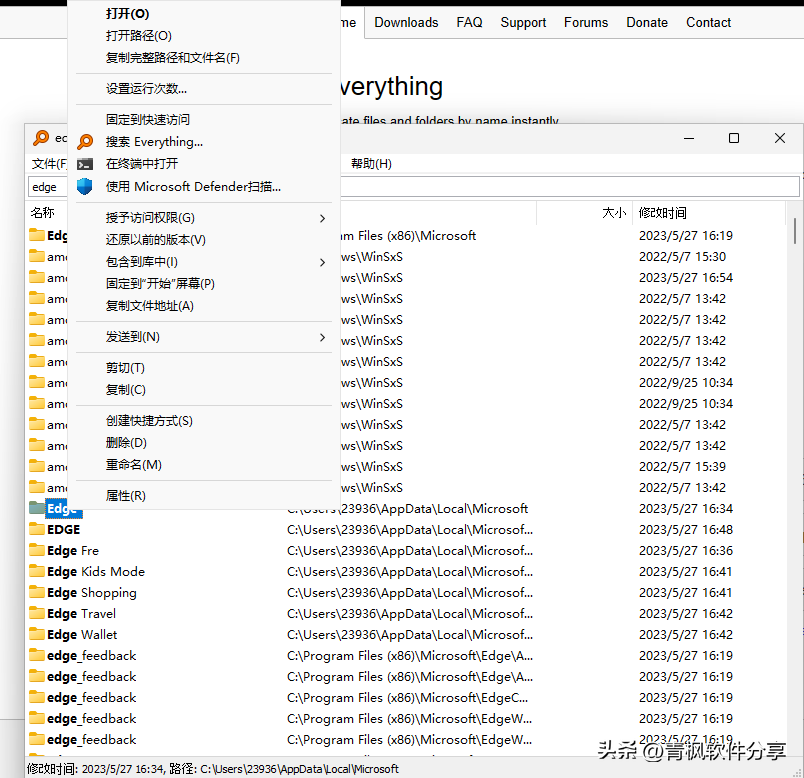Open Support link on website
This screenshot has height=778, width=804.
(x=523, y=23)
